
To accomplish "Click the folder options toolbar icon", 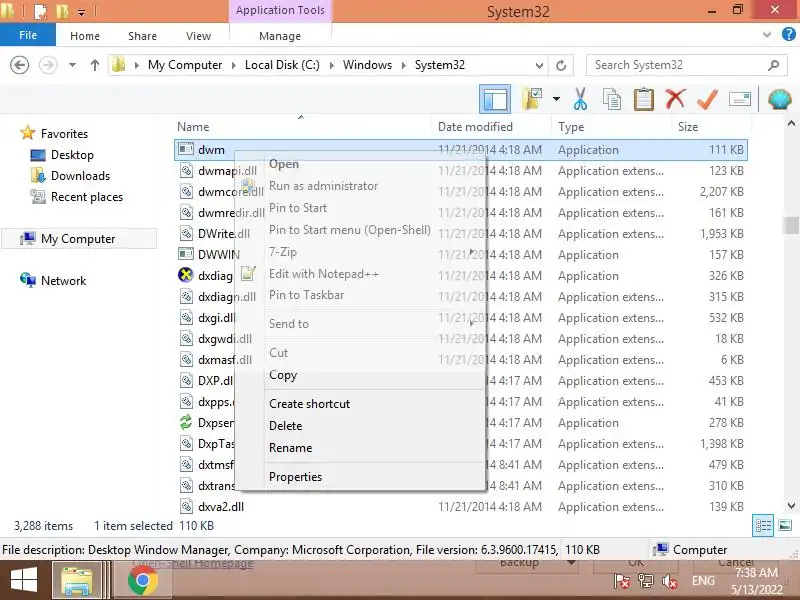I will coord(532,99).
